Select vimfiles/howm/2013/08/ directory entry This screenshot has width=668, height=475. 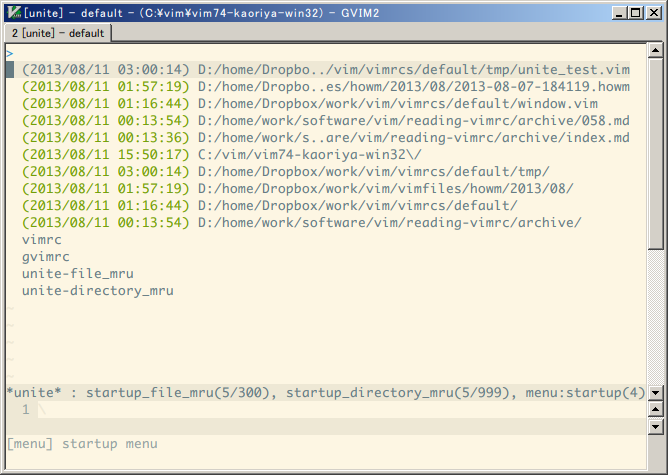coord(298,189)
